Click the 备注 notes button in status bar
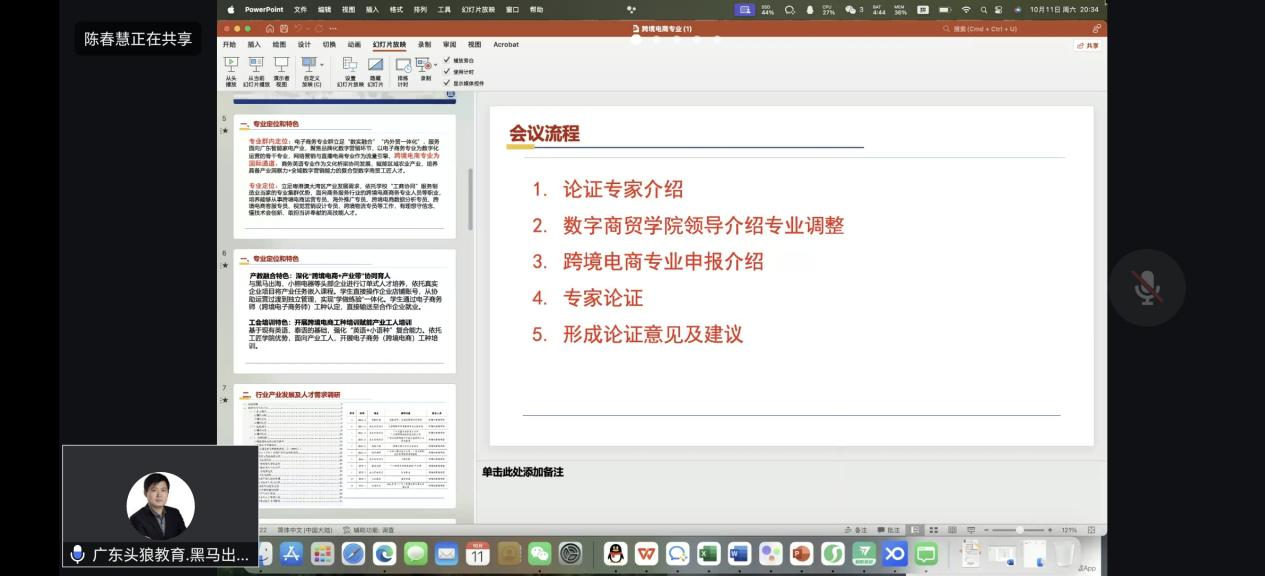1265x576 pixels. click(856, 530)
